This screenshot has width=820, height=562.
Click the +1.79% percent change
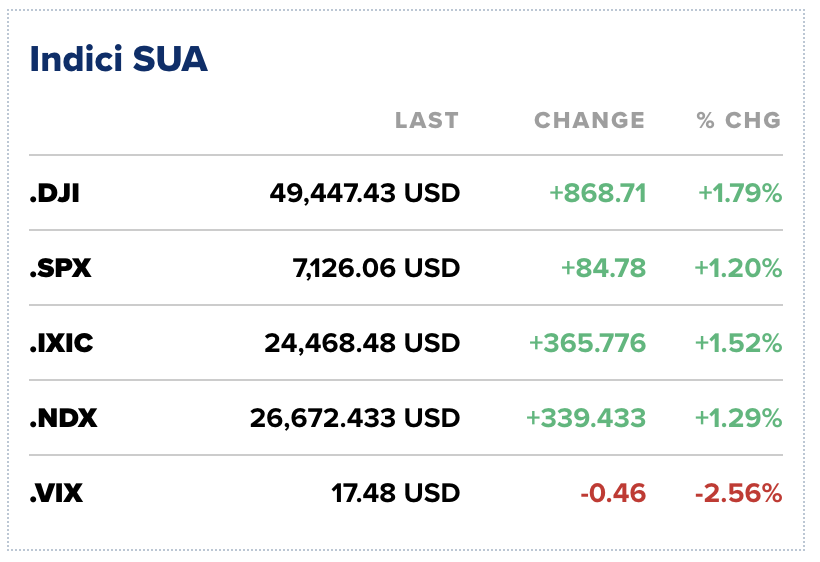point(739,193)
